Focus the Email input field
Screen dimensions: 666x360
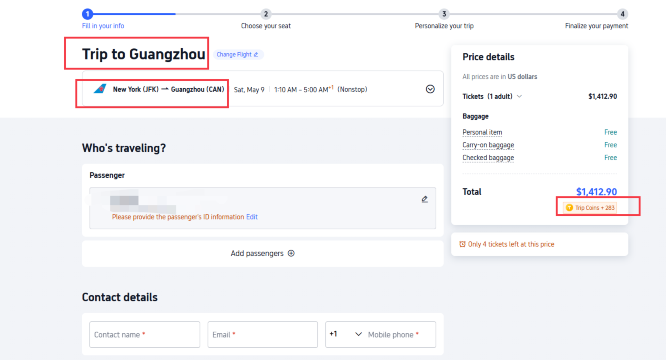coord(262,335)
